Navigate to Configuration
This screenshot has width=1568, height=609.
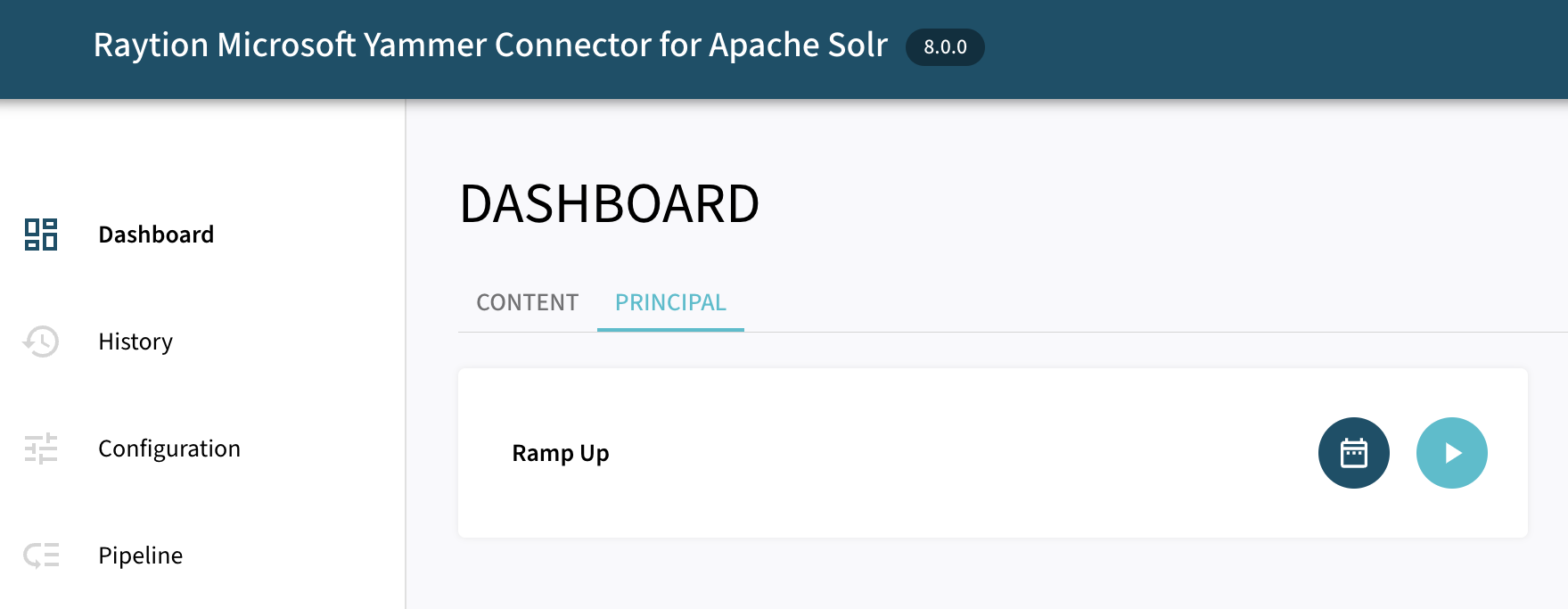(168, 449)
